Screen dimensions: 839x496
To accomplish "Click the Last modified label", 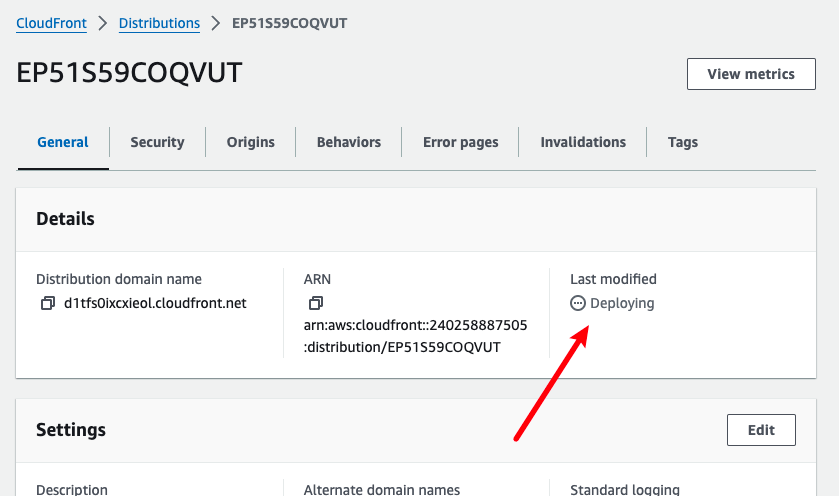I will (613, 279).
